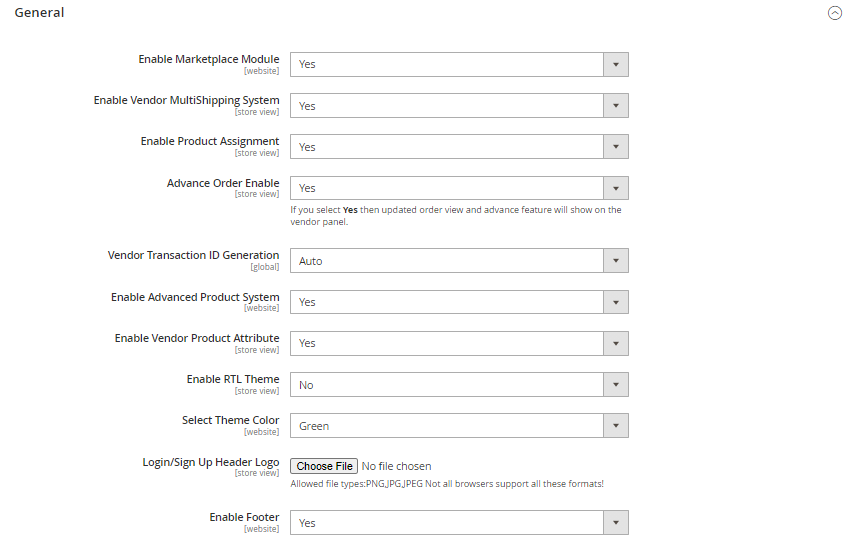
Task: Click Choose File for header logo
Action: pos(325,466)
